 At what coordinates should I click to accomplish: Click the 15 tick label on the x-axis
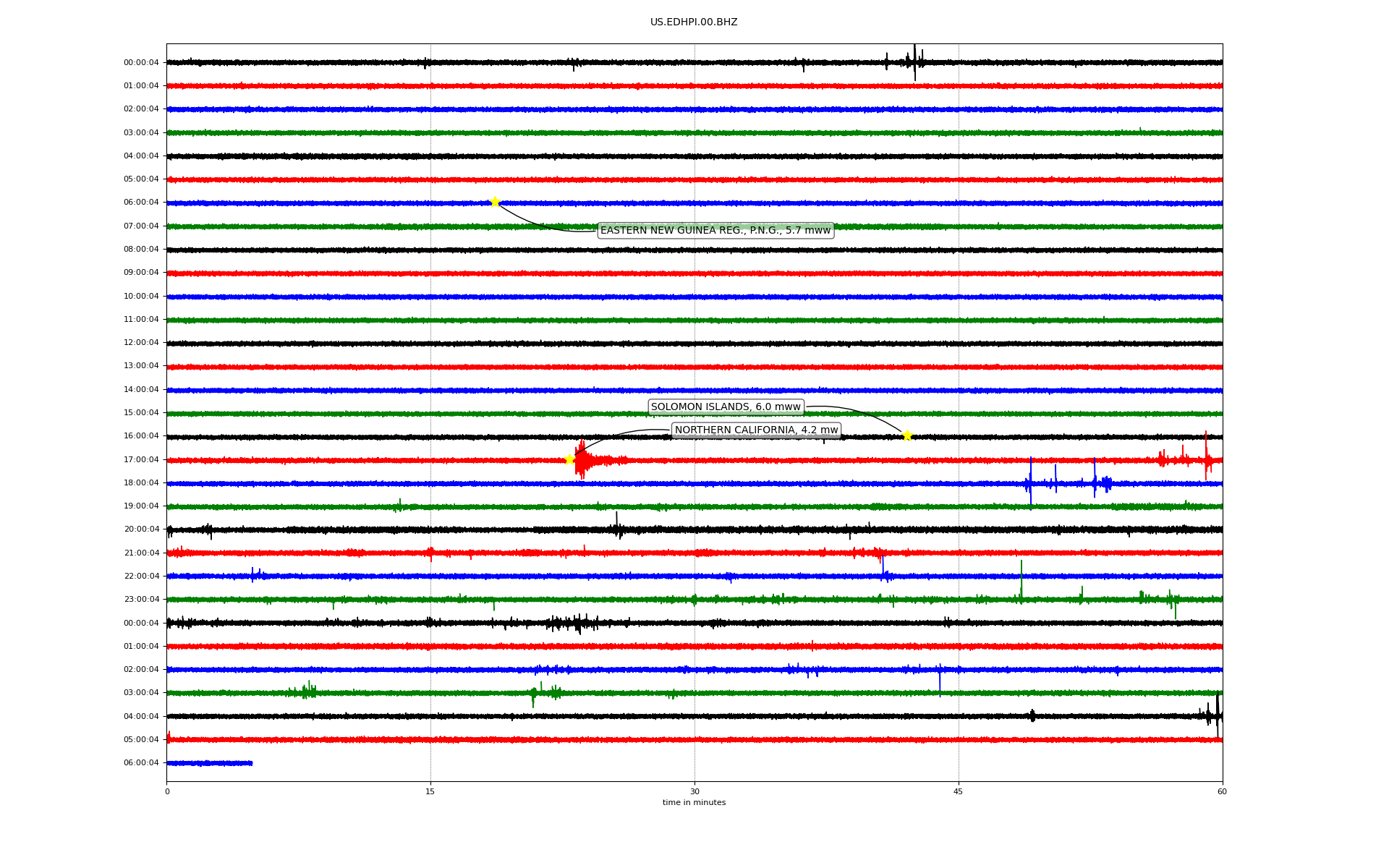pos(430,791)
